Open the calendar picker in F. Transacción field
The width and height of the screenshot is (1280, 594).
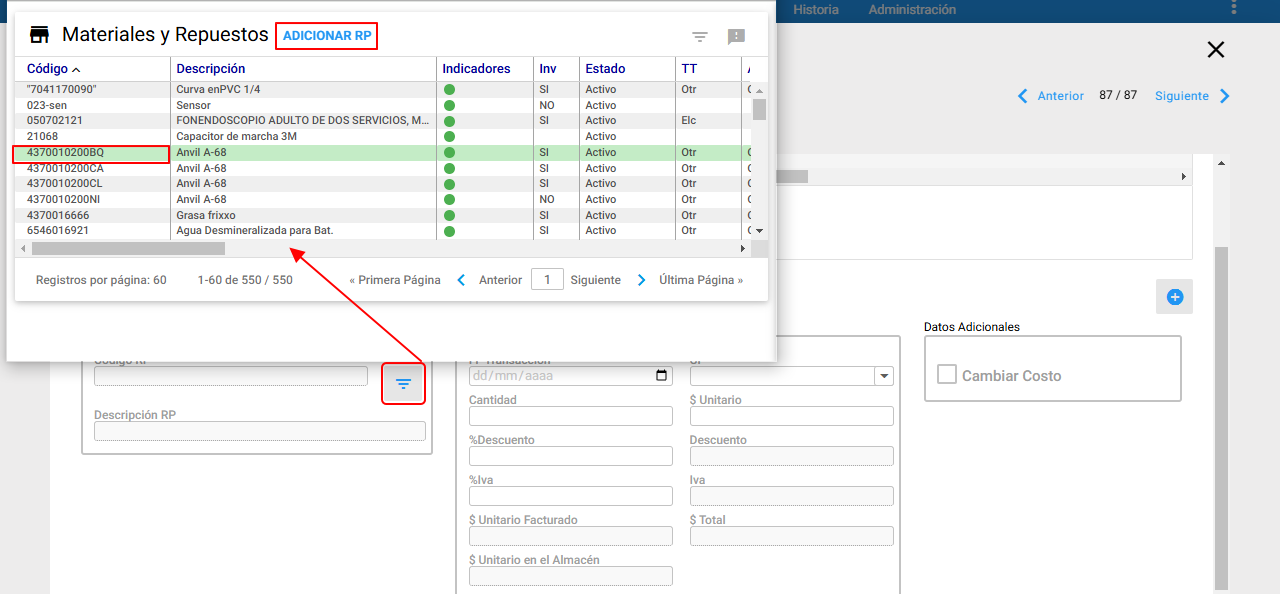click(x=661, y=376)
